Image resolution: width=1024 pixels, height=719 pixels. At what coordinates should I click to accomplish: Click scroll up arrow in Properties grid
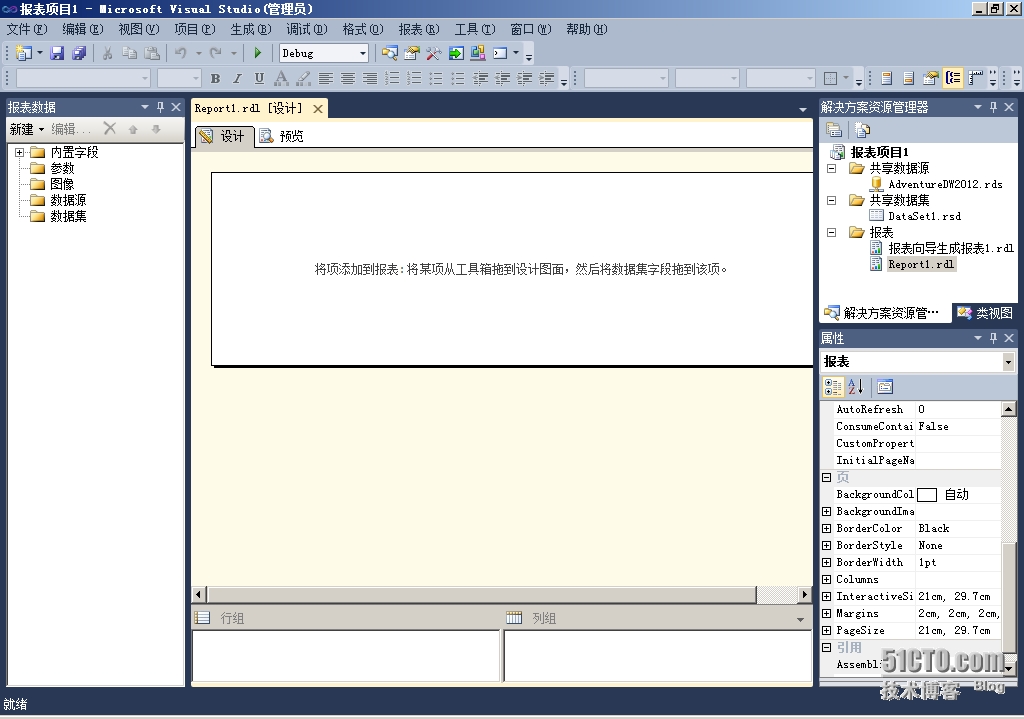(1008, 409)
